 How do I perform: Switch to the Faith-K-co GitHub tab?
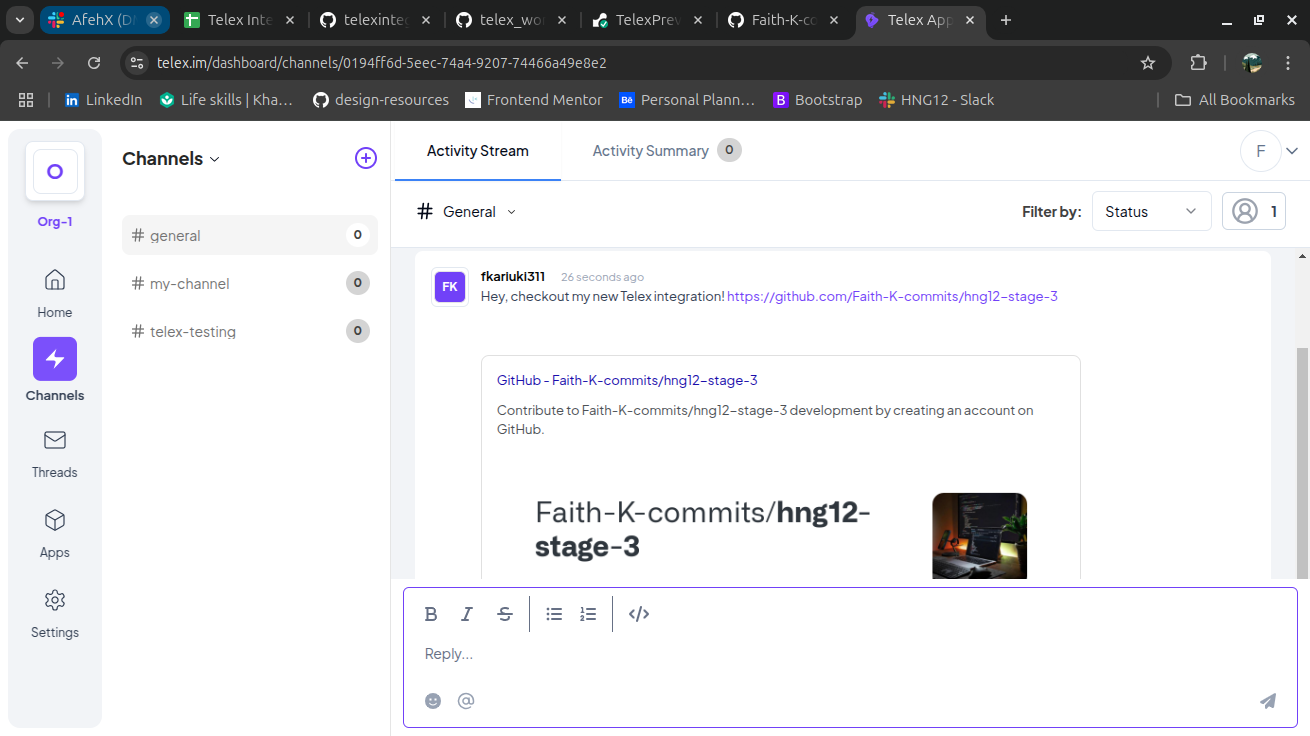783,20
